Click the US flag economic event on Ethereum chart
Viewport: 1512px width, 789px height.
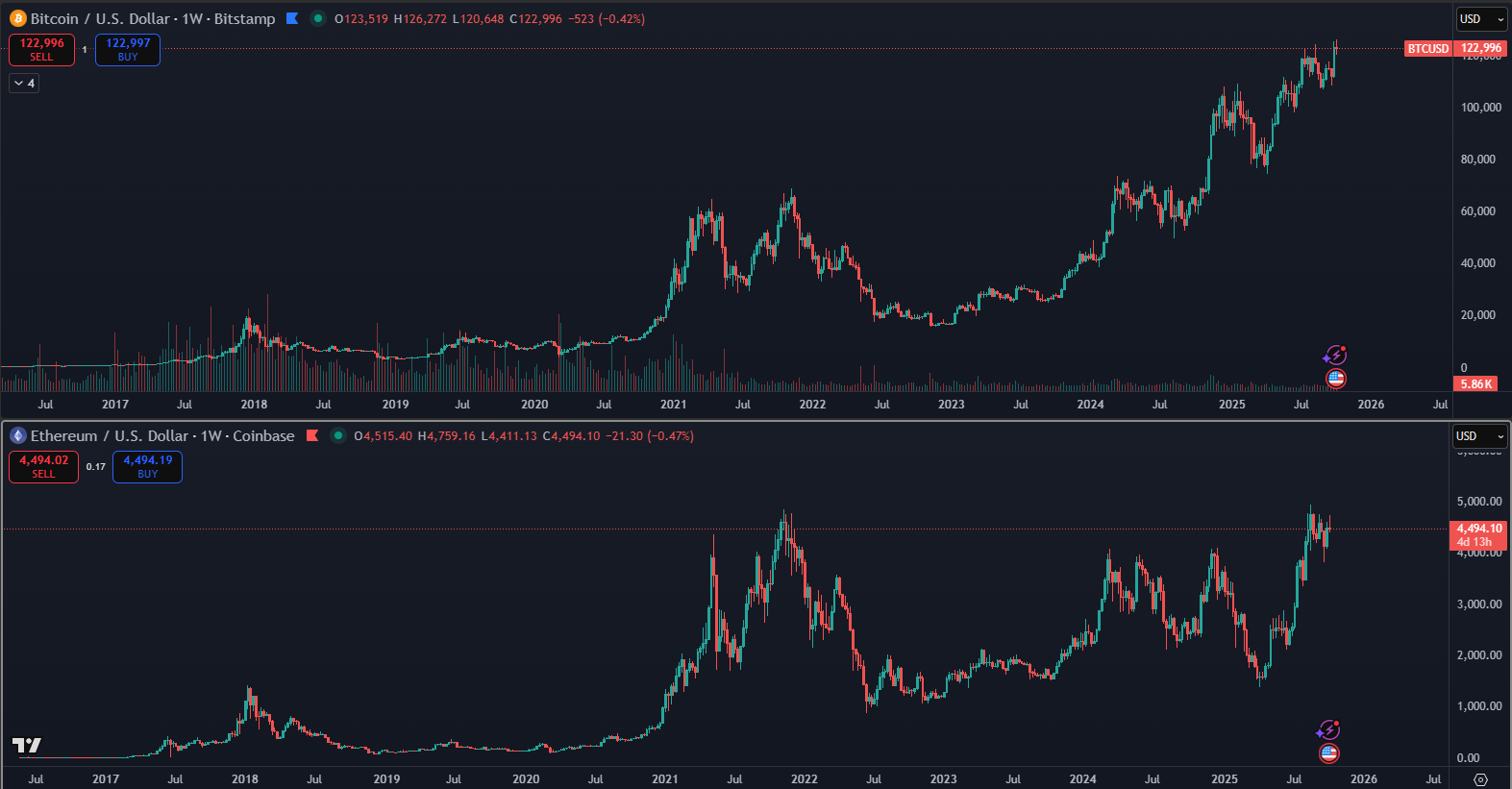pos(1329,753)
